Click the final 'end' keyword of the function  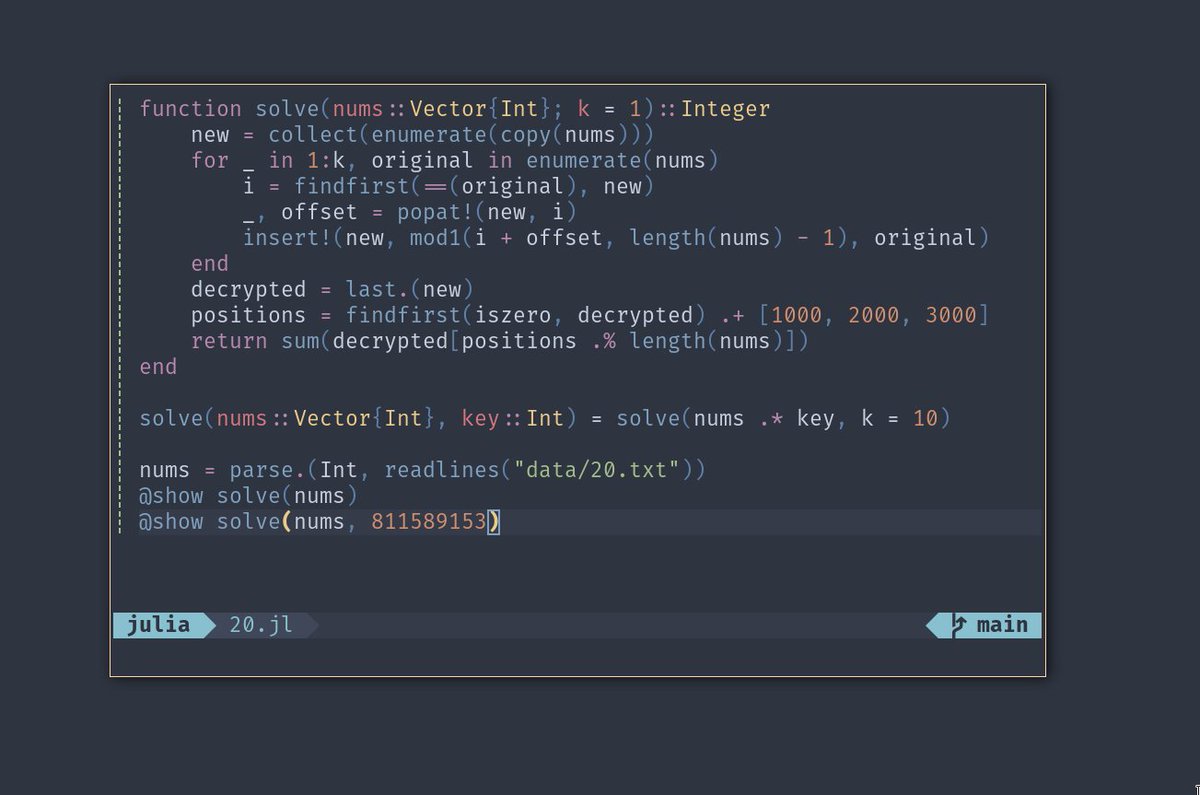tap(157, 366)
